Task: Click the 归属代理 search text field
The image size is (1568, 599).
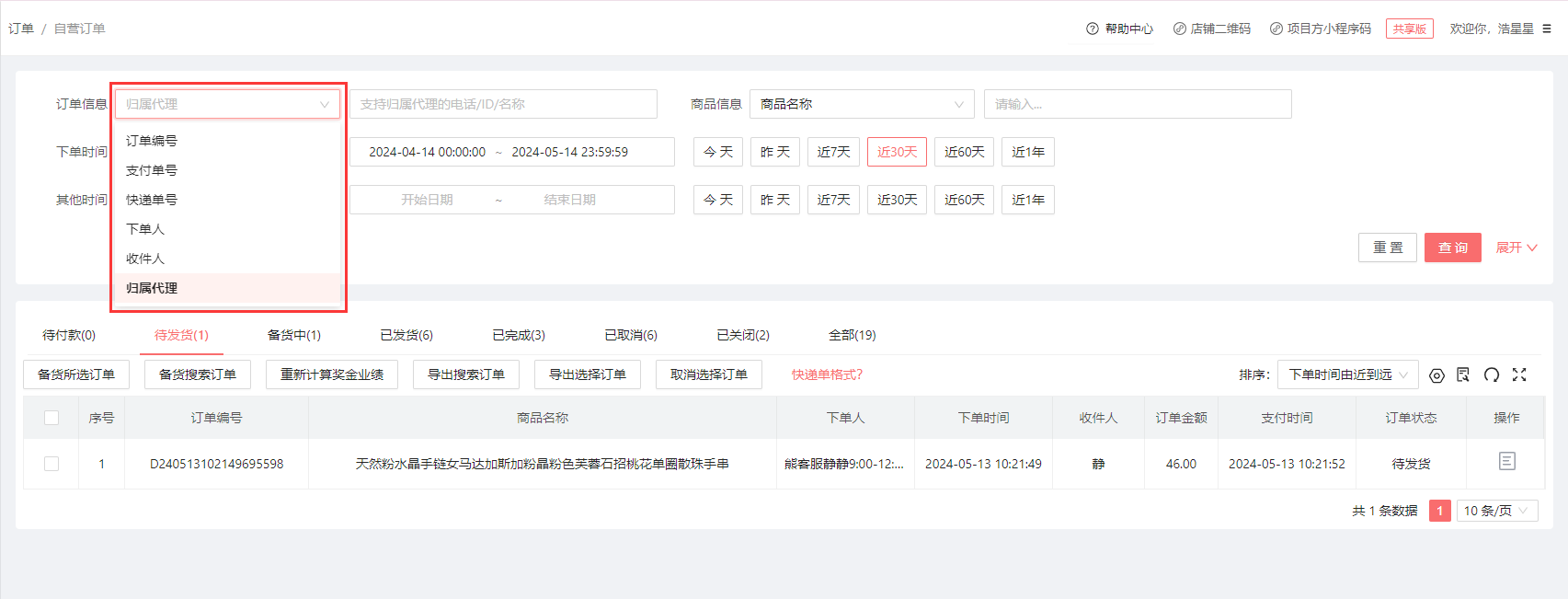Action: click(503, 104)
